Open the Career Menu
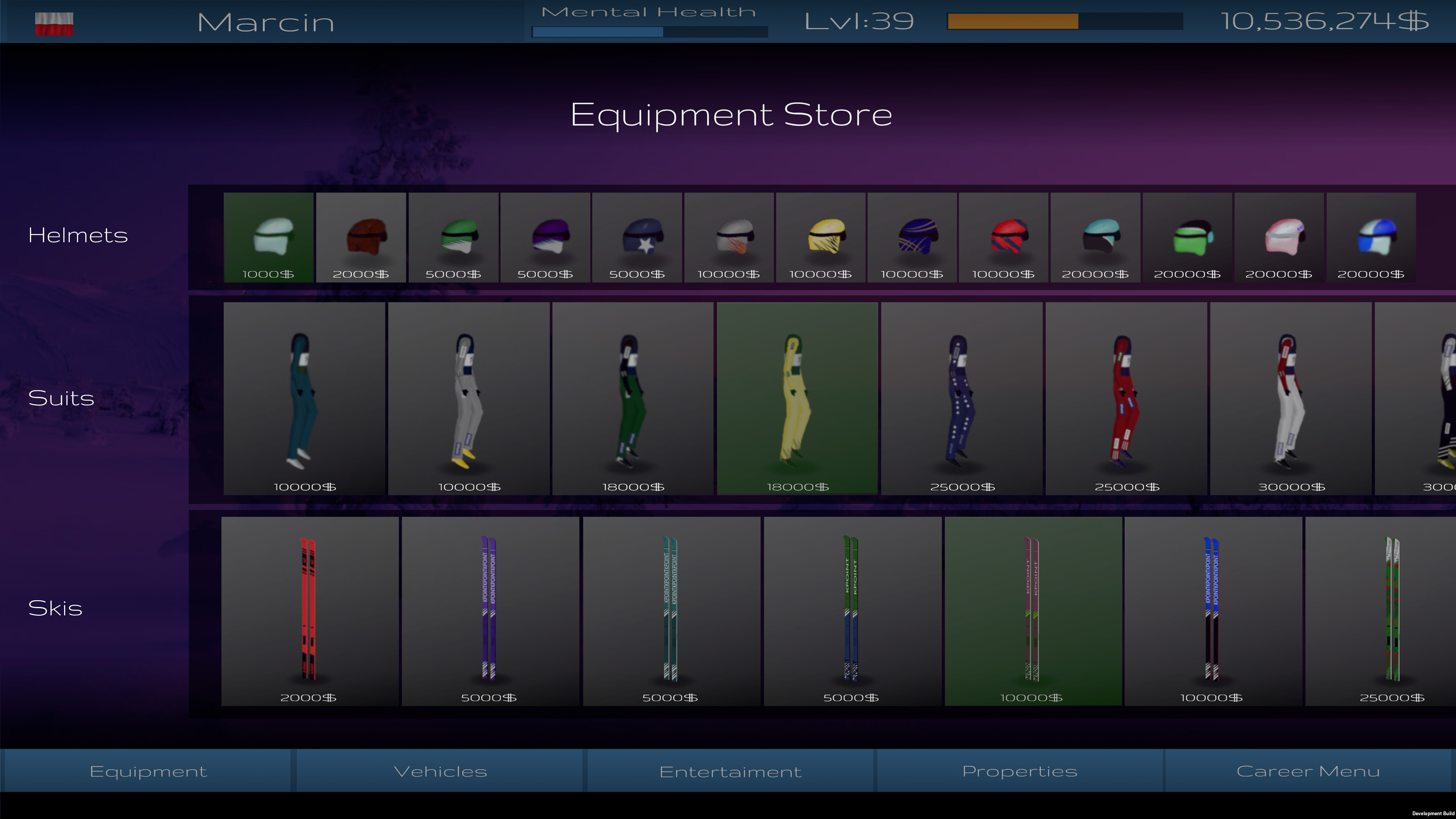Image resolution: width=1456 pixels, height=819 pixels. pos(1308,770)
